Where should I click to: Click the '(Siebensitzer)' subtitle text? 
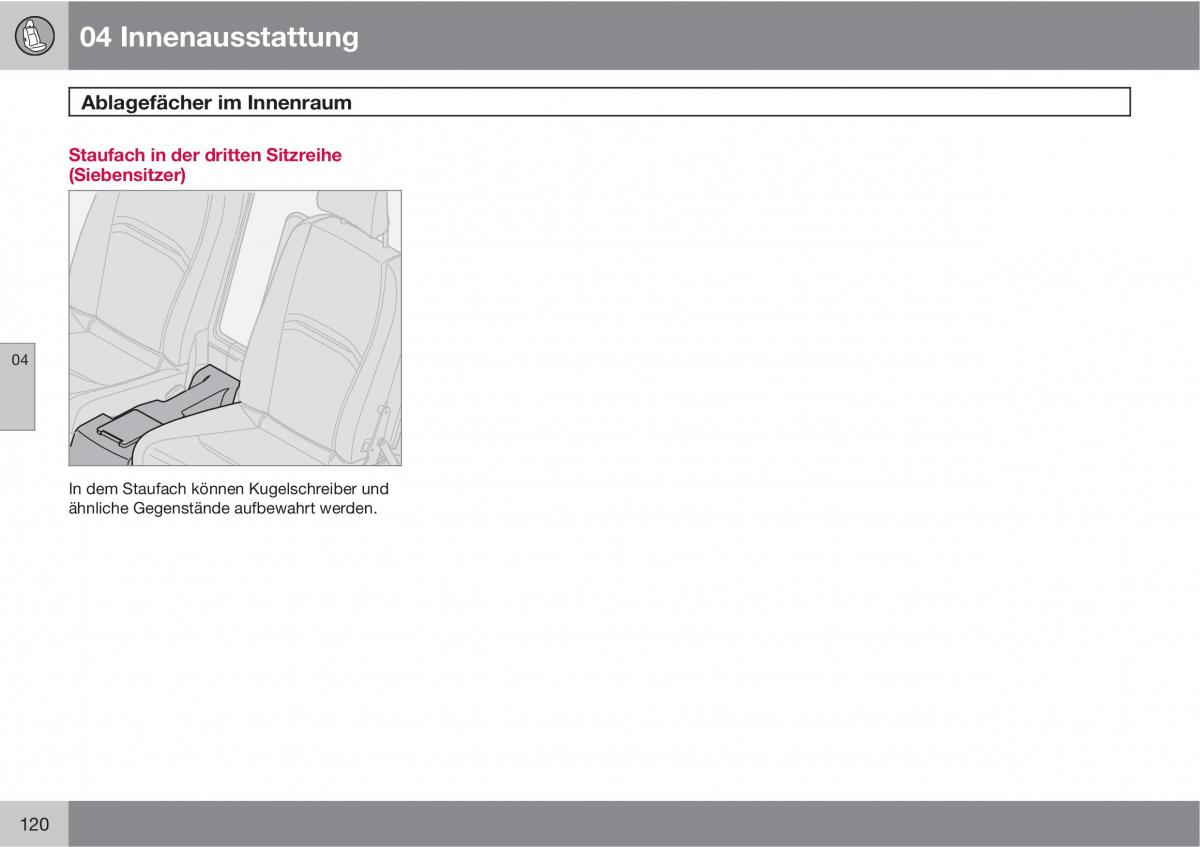pyautogui.click(x=127, y=174)
